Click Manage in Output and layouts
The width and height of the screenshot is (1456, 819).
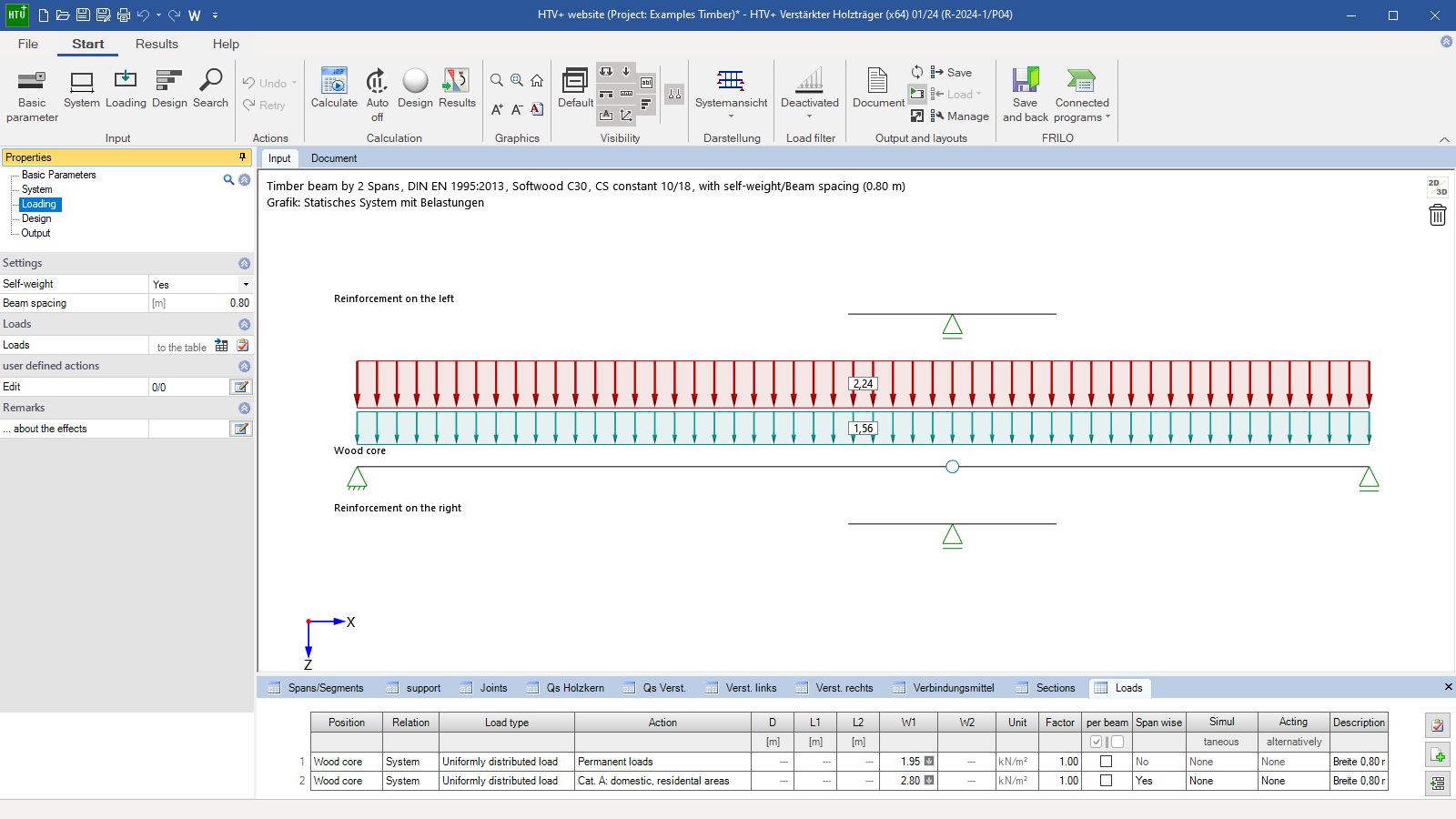point(967,116)
